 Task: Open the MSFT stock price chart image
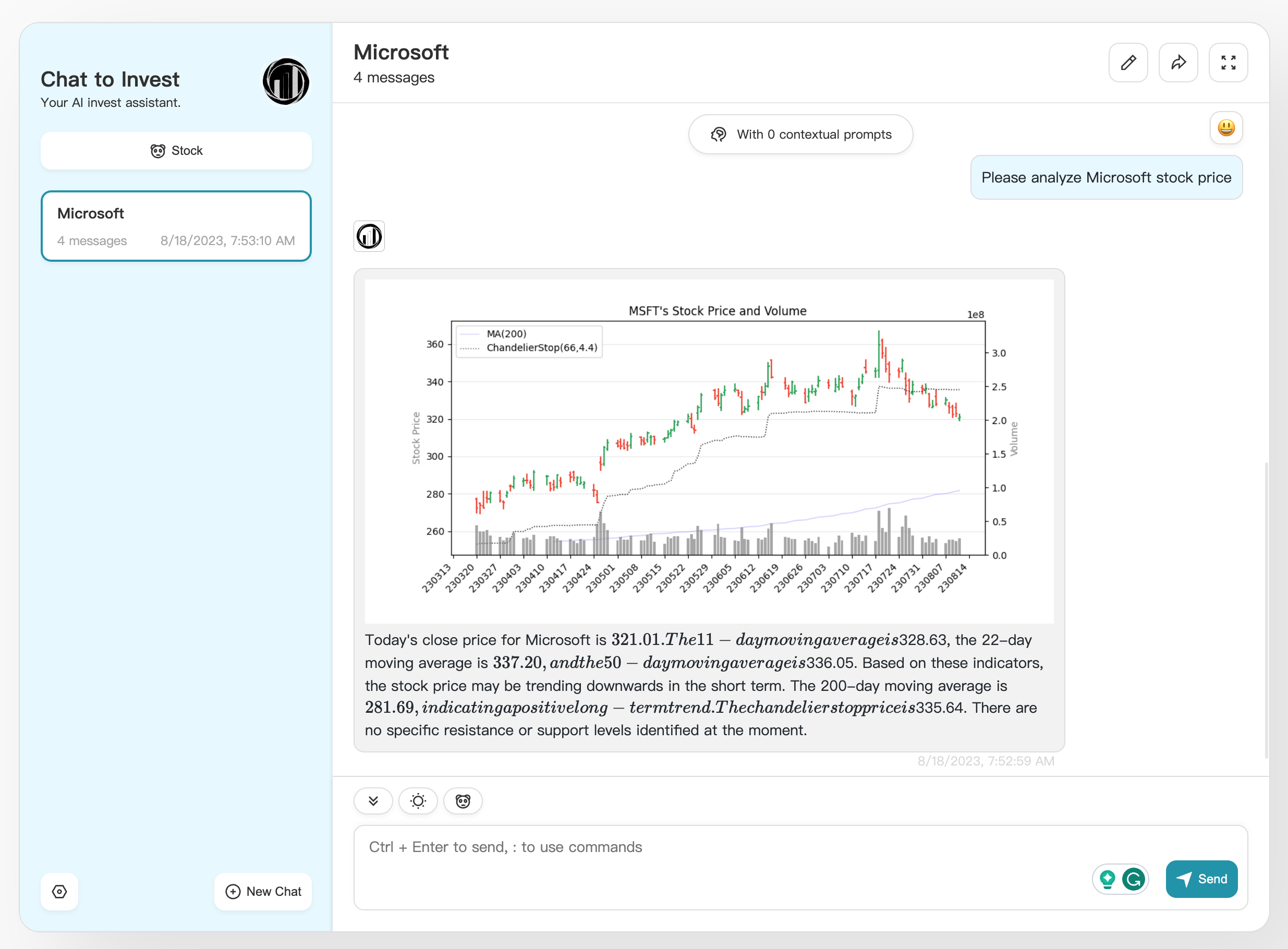click(709, 452)
